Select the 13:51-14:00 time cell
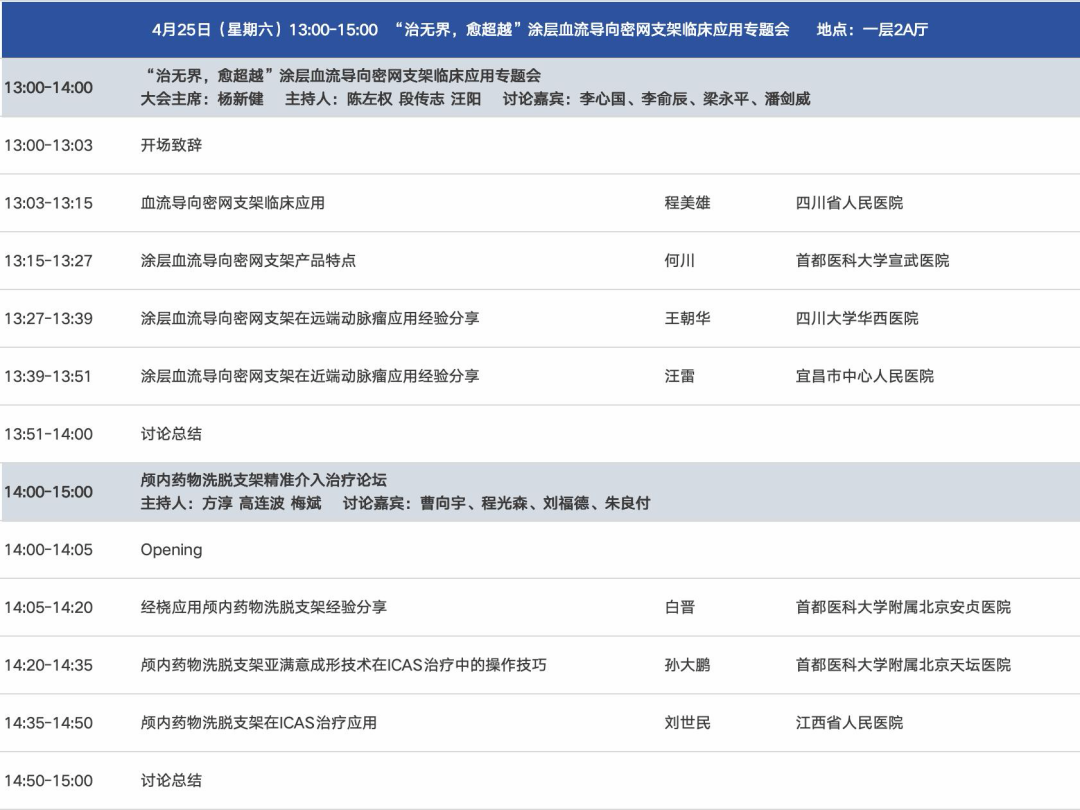The image size is (1080, 810). pyautogui.click(x=48, y=435)
